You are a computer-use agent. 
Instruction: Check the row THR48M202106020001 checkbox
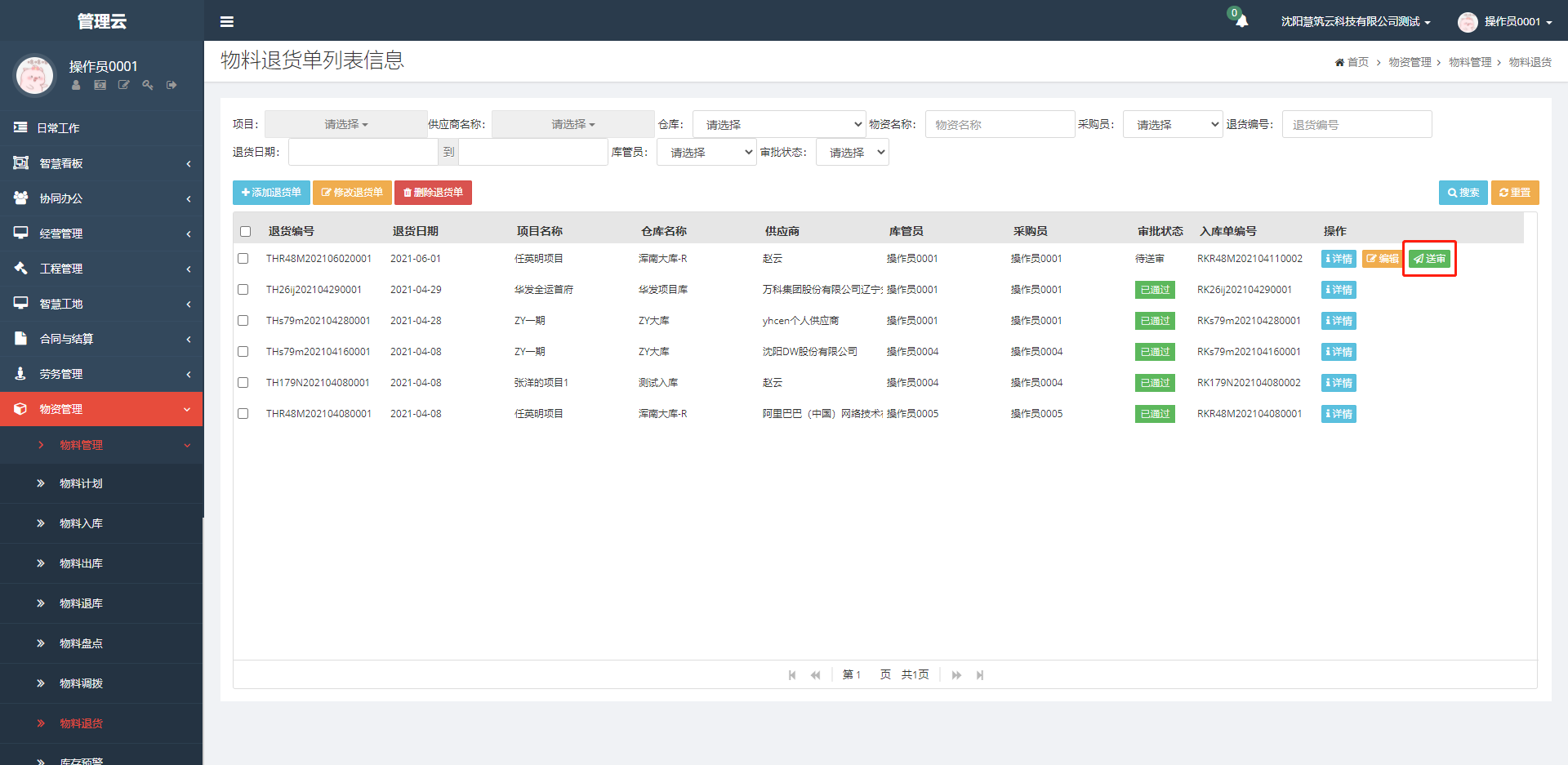[x=243, y=259]
